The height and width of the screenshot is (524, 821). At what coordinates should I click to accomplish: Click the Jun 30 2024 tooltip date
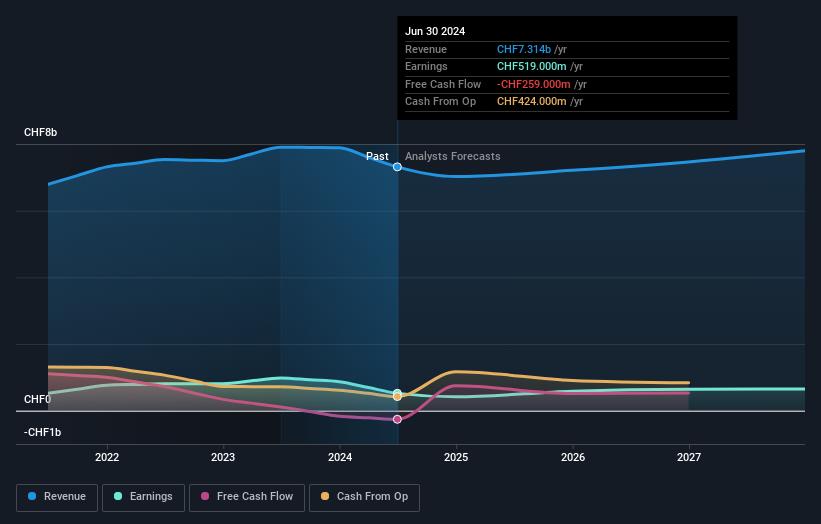pyautogui.click(x=435, y=31)
